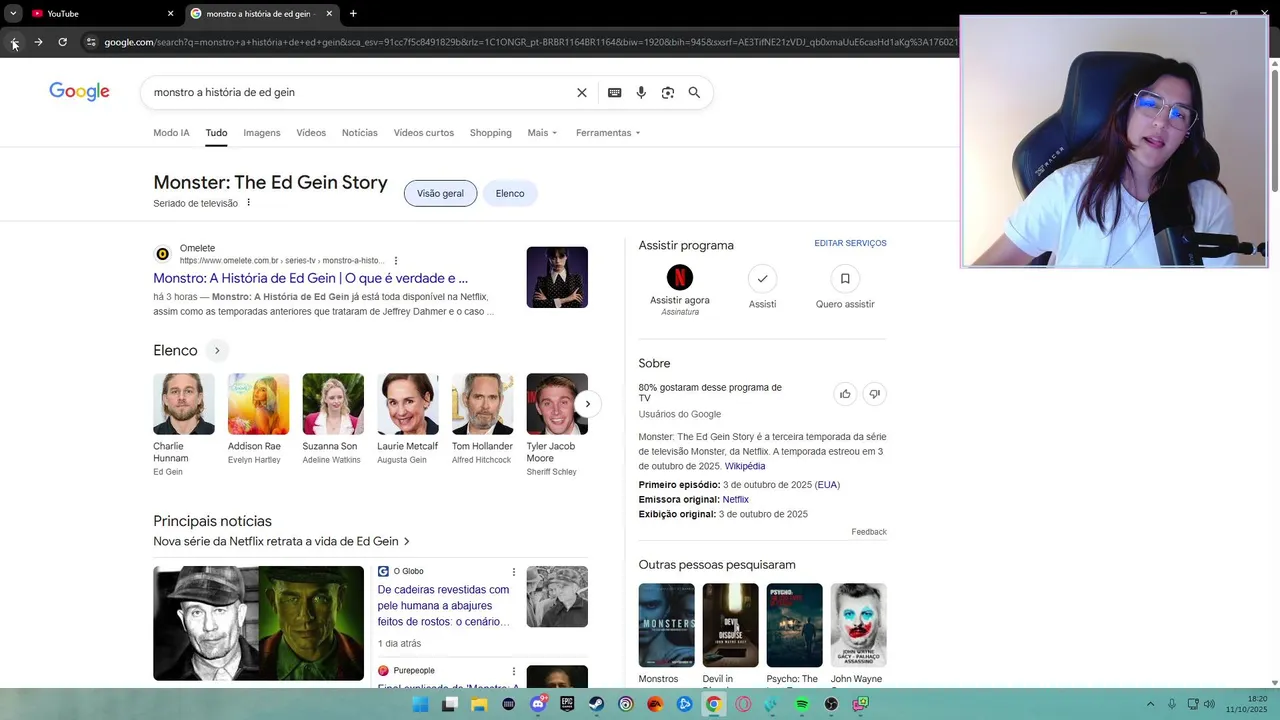Open the Wikipédia link
This screenshot has width=1280, height=720.
[745, 466]
